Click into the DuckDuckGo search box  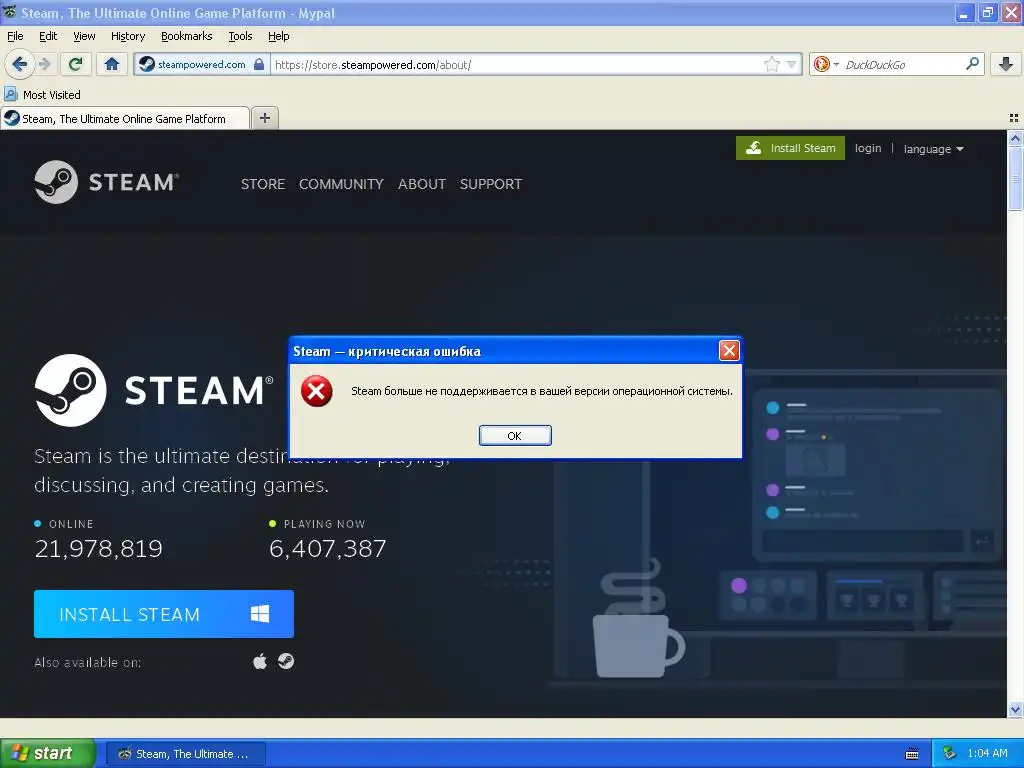point(901,65)
